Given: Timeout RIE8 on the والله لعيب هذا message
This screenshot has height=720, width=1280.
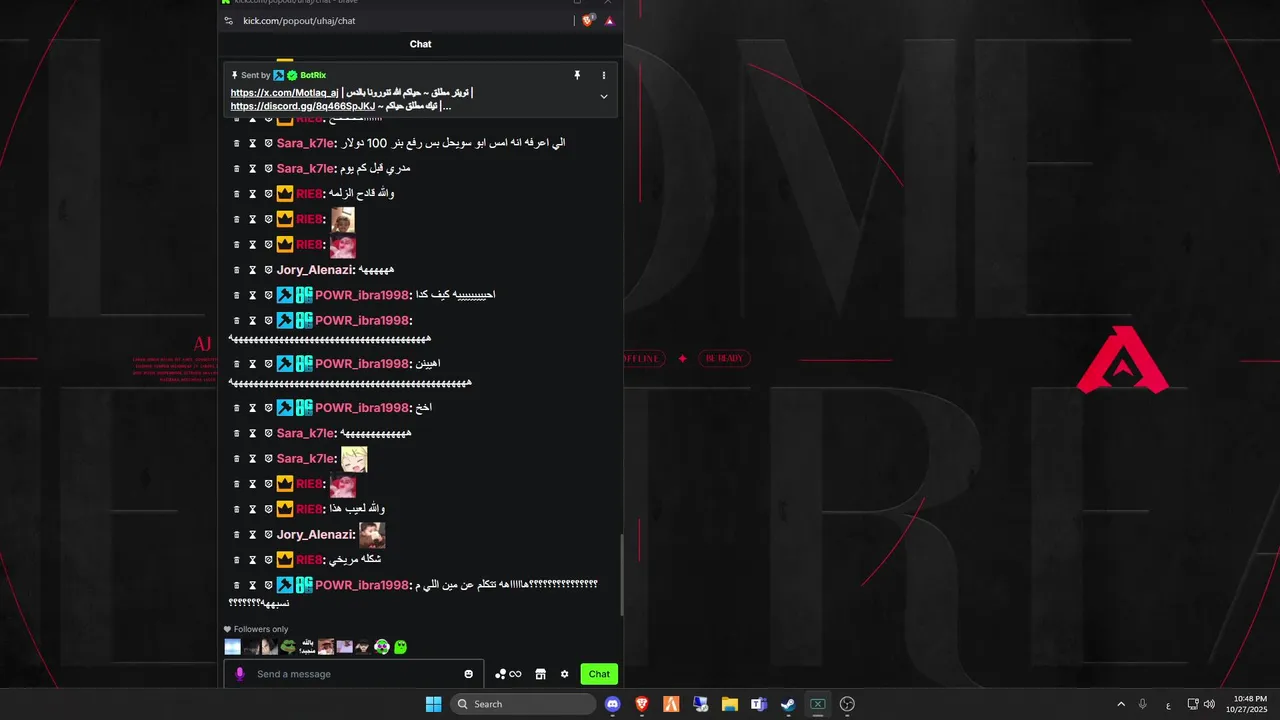Looking at the screenshot, I should [253, 509].
